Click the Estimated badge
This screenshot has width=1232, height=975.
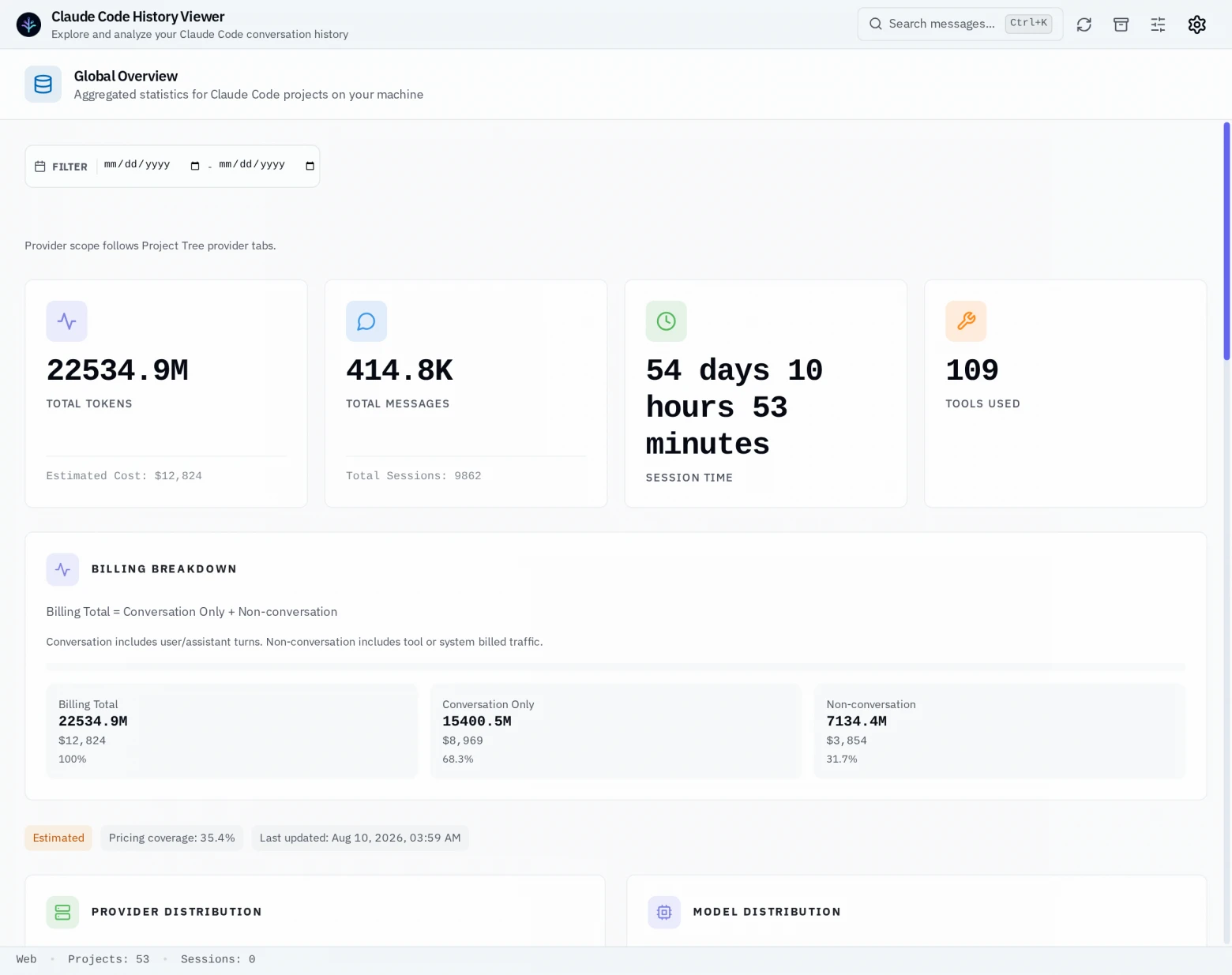[x=58, y=838]
